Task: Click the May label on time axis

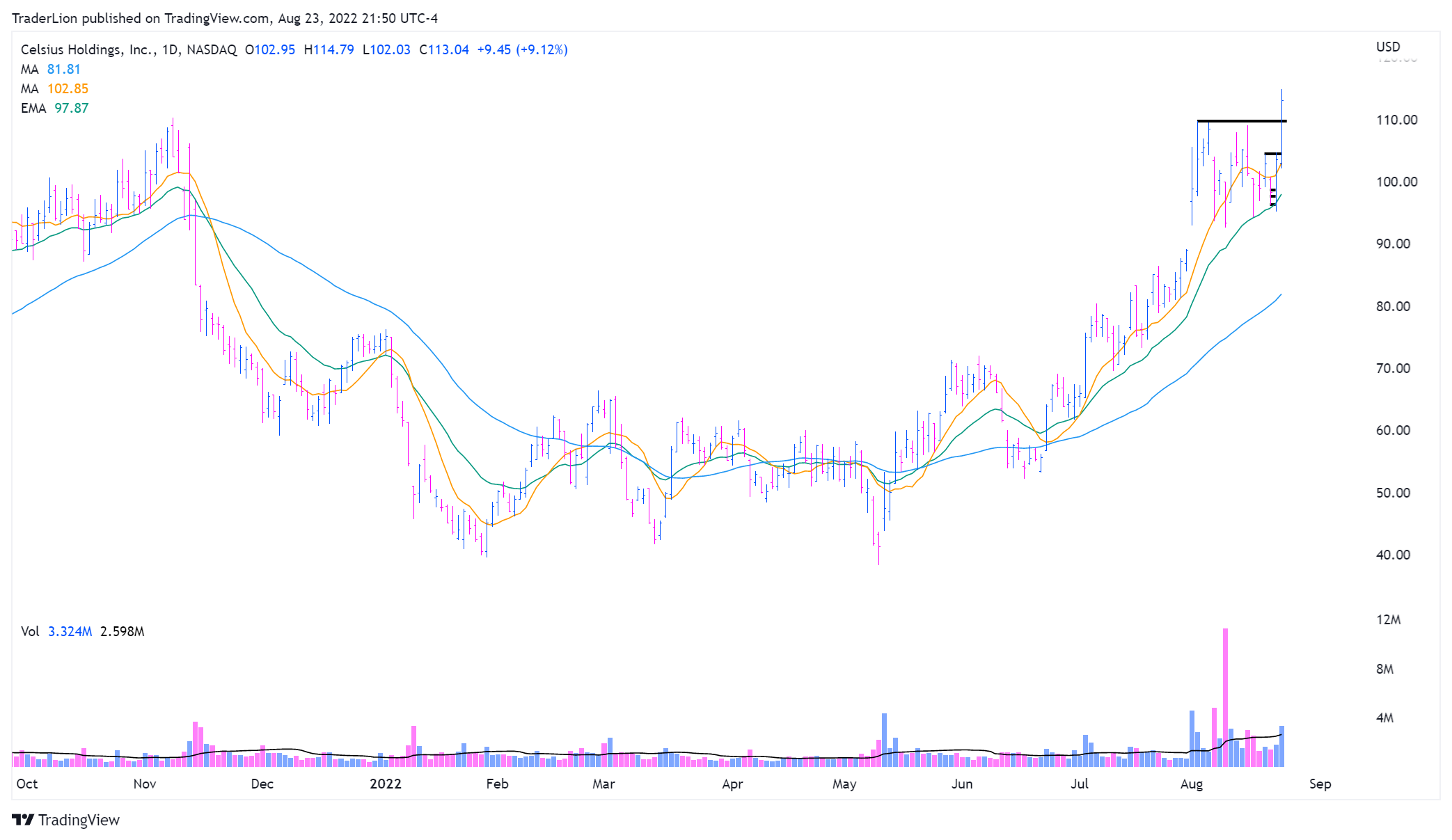Action: pos(844,784)
